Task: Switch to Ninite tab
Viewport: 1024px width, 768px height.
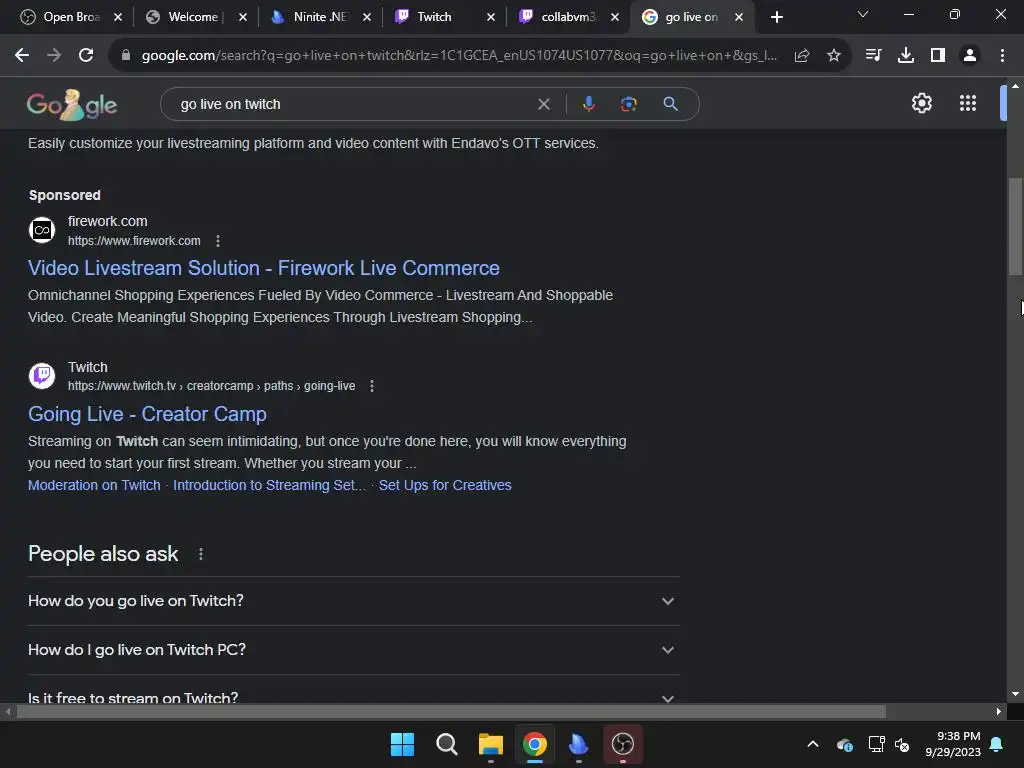Action: [320, 17]
